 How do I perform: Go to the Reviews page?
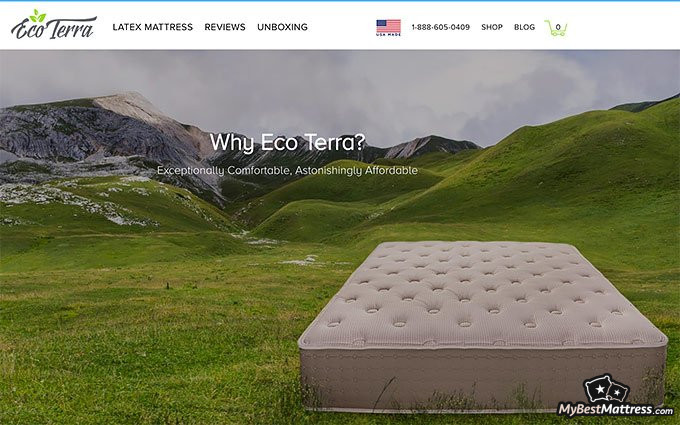point(225,27)
